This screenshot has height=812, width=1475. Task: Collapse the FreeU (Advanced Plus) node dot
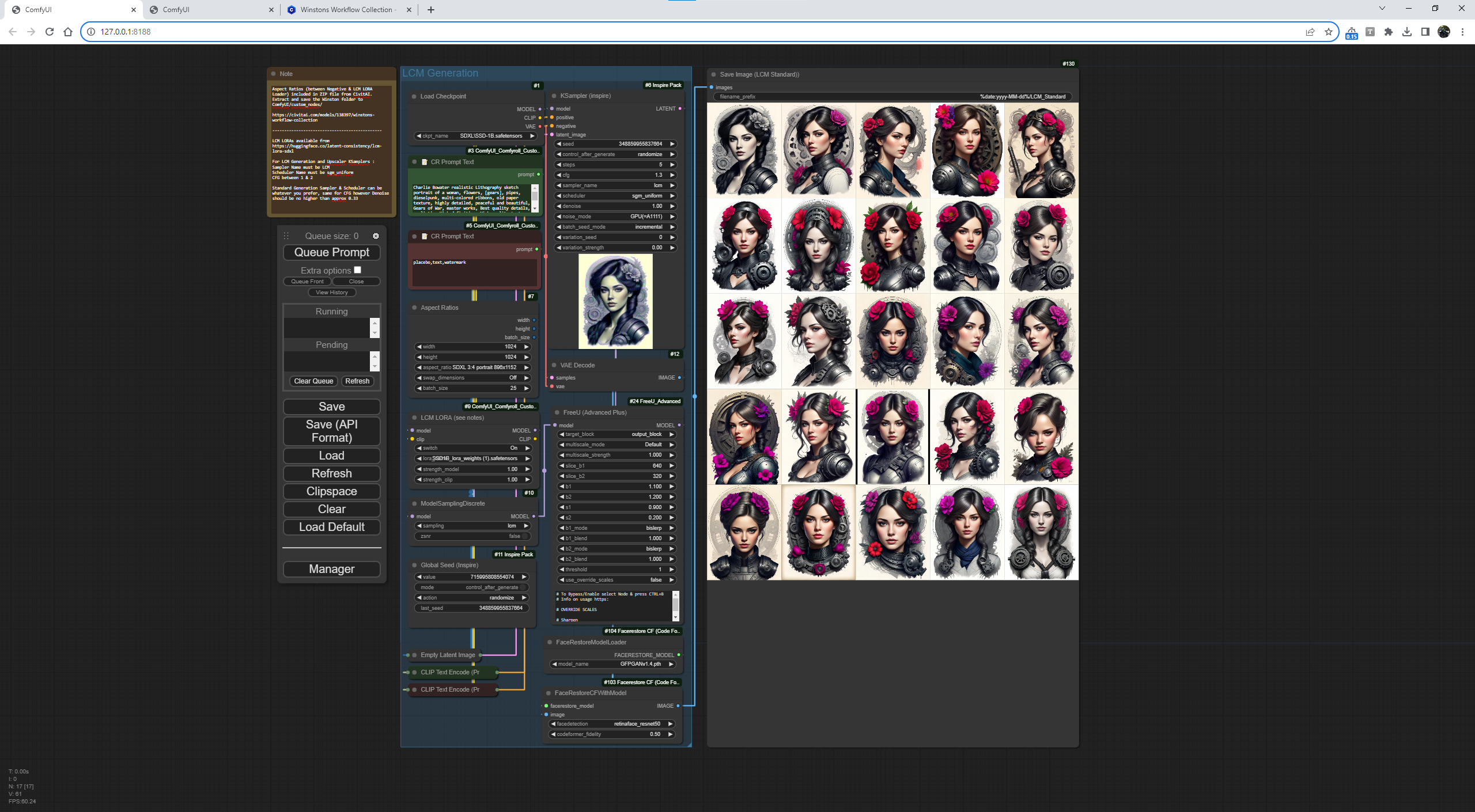point(557,412)
